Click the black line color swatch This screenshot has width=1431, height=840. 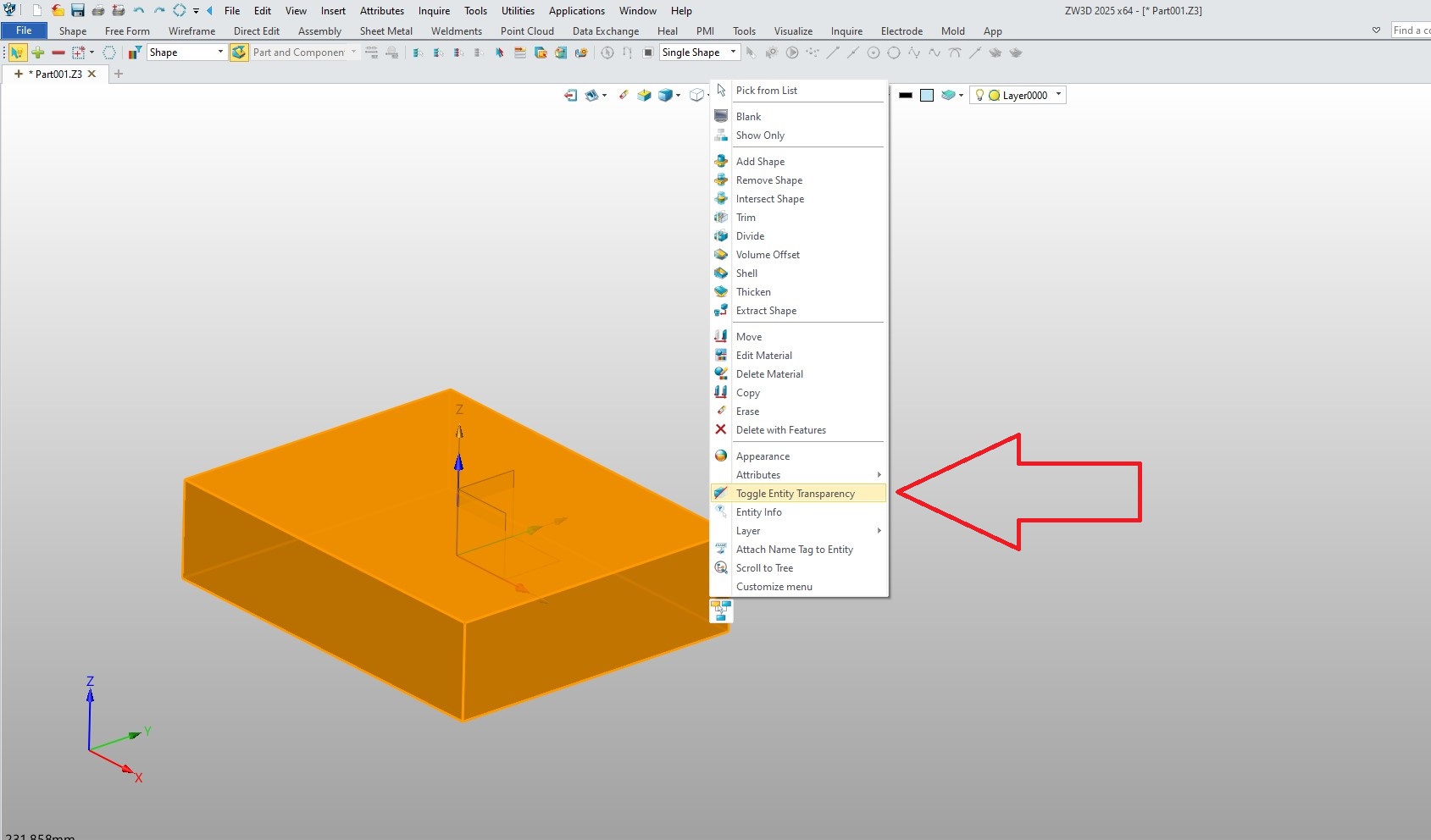point(906,95)
